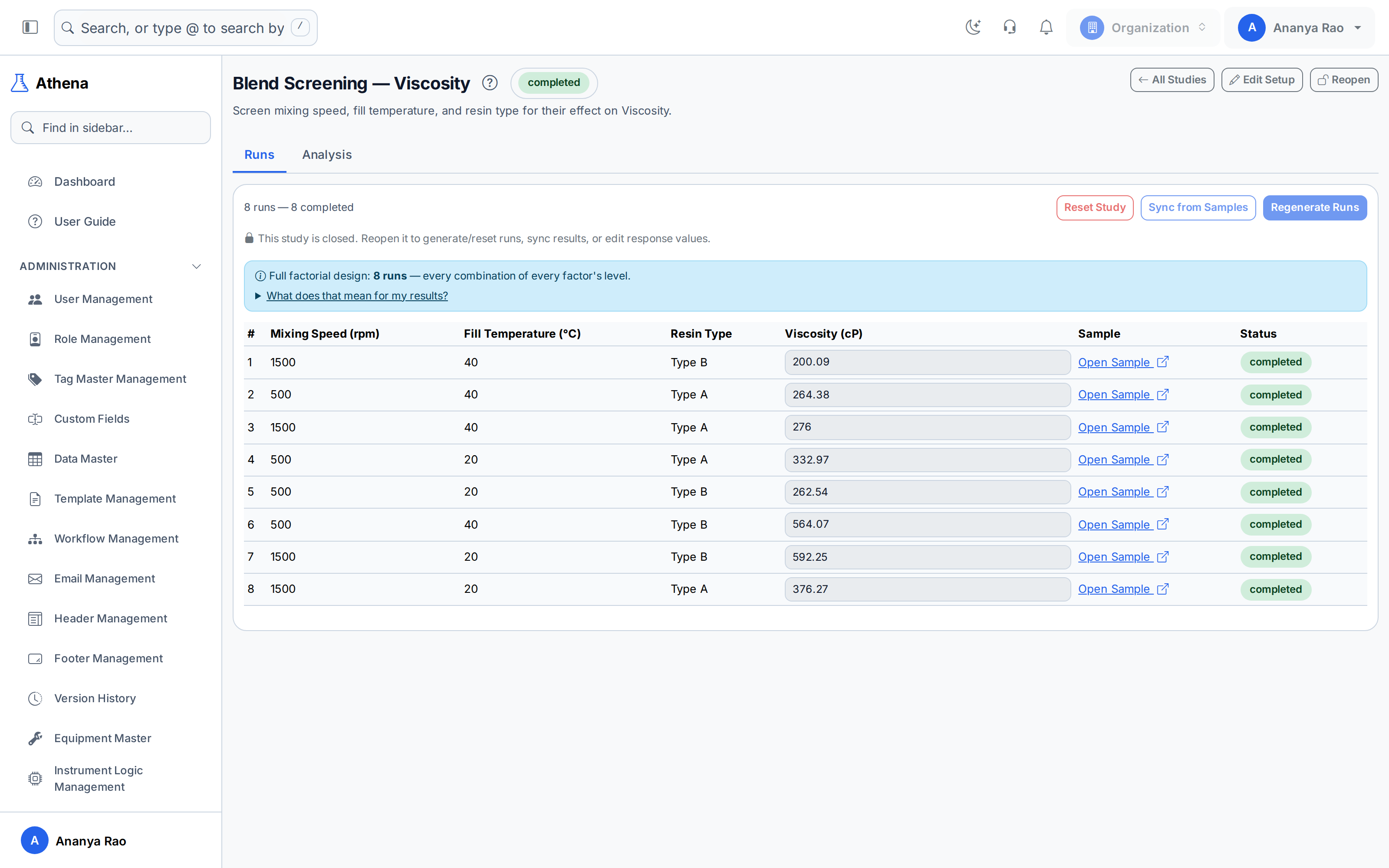Click Sync from Samples
This screenshot has width=1389, height=868.
pos(1198,207)
